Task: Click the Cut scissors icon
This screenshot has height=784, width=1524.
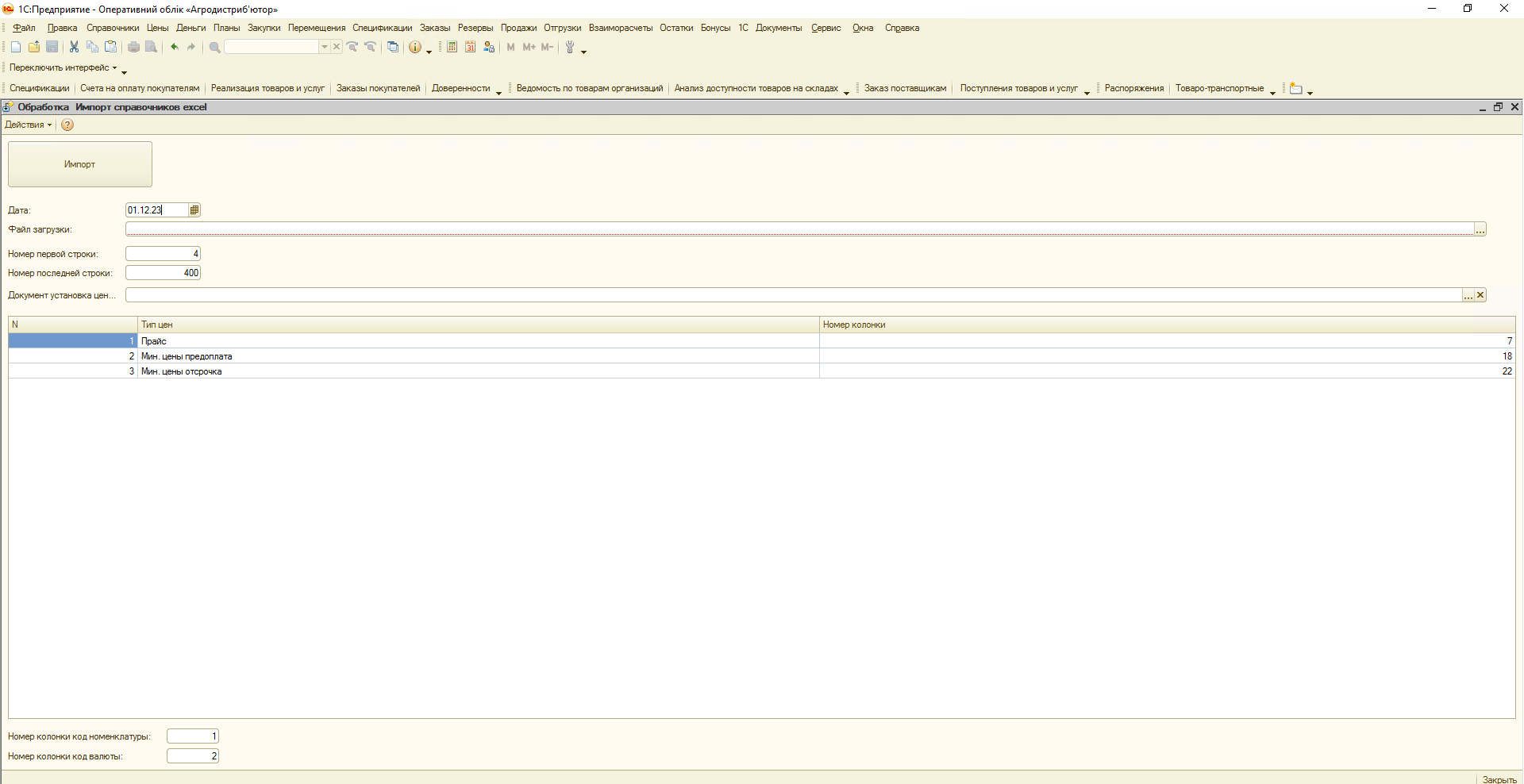Action: pos(74,48)
